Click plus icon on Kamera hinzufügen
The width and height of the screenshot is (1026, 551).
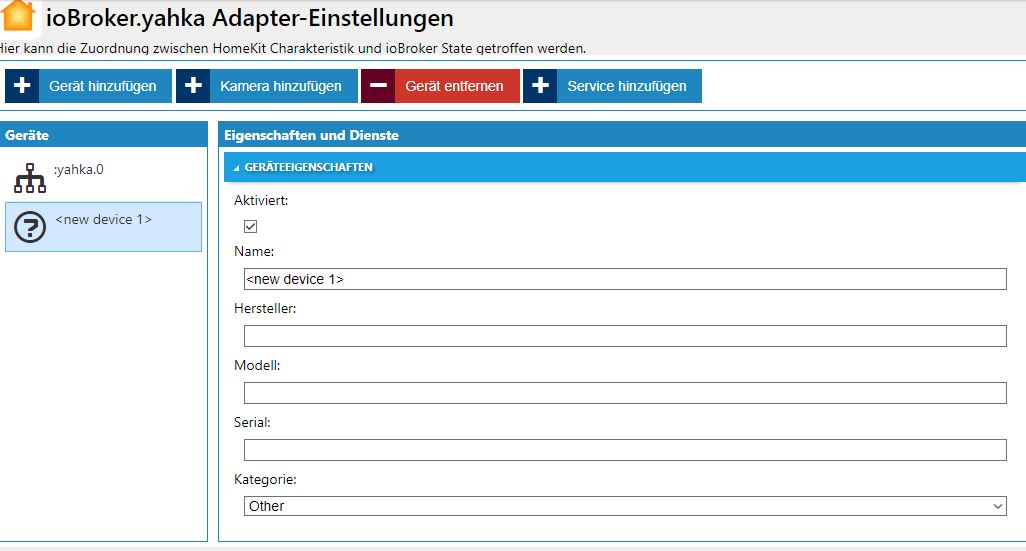[193, 86]
